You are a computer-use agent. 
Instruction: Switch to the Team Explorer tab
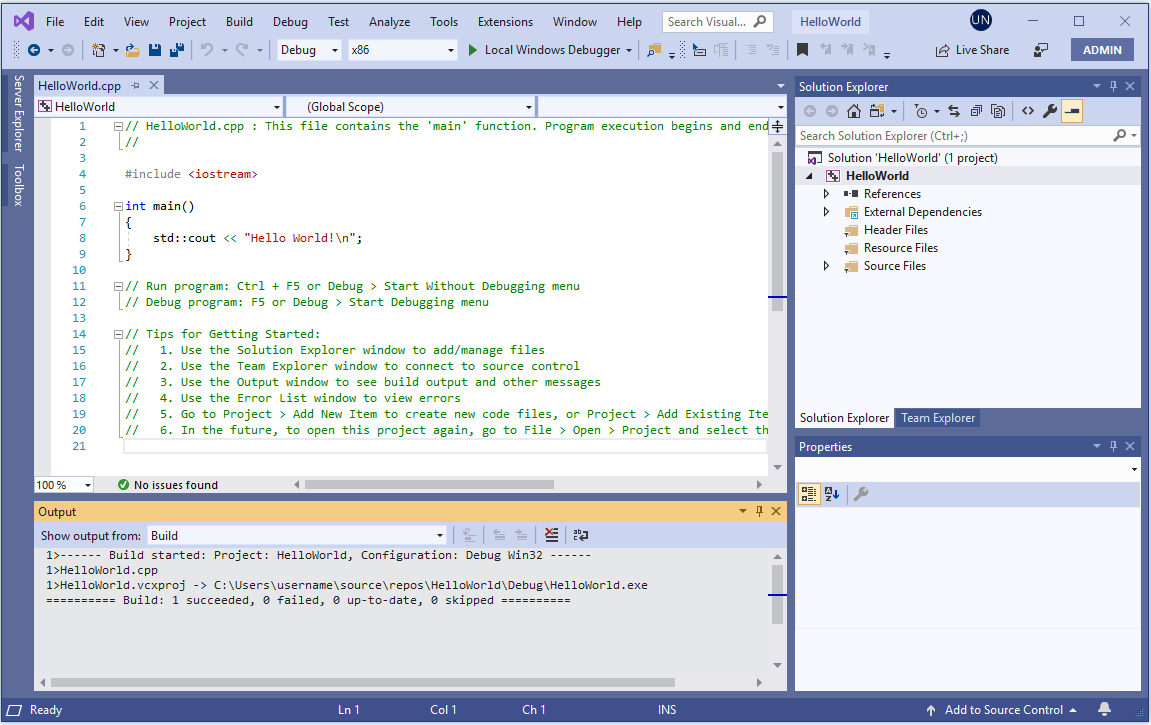tap(937, 418)
